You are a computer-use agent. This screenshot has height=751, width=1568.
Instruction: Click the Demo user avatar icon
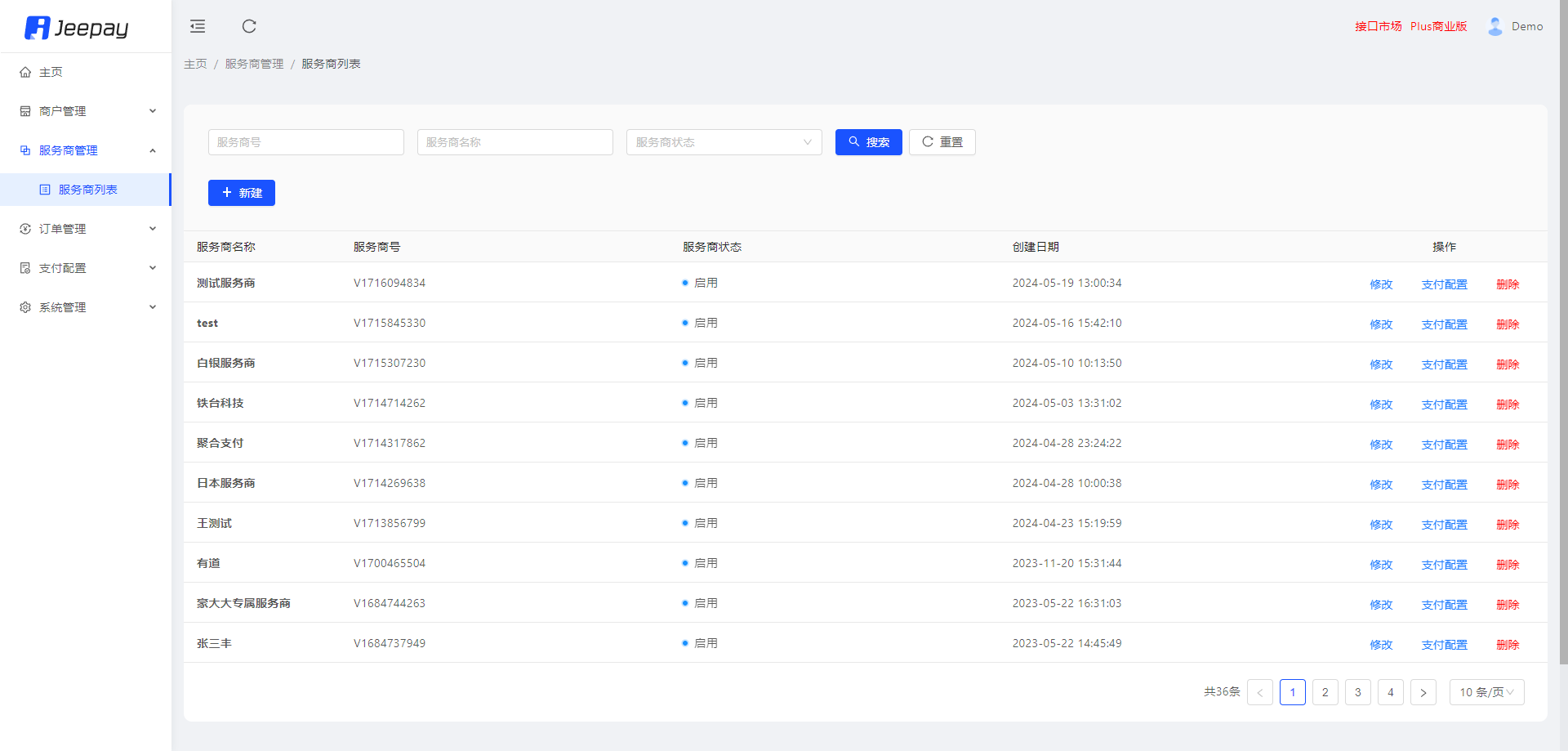tap(1494, 26)
